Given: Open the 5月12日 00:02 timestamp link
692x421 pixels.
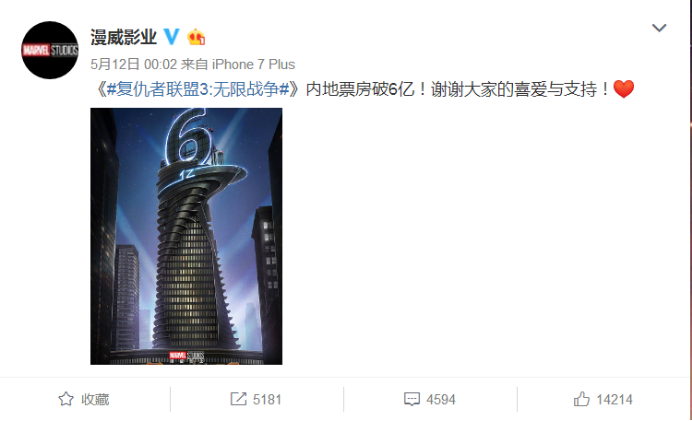Looking at the screenshot, I should pyautogui.click(x=134, y=64).
